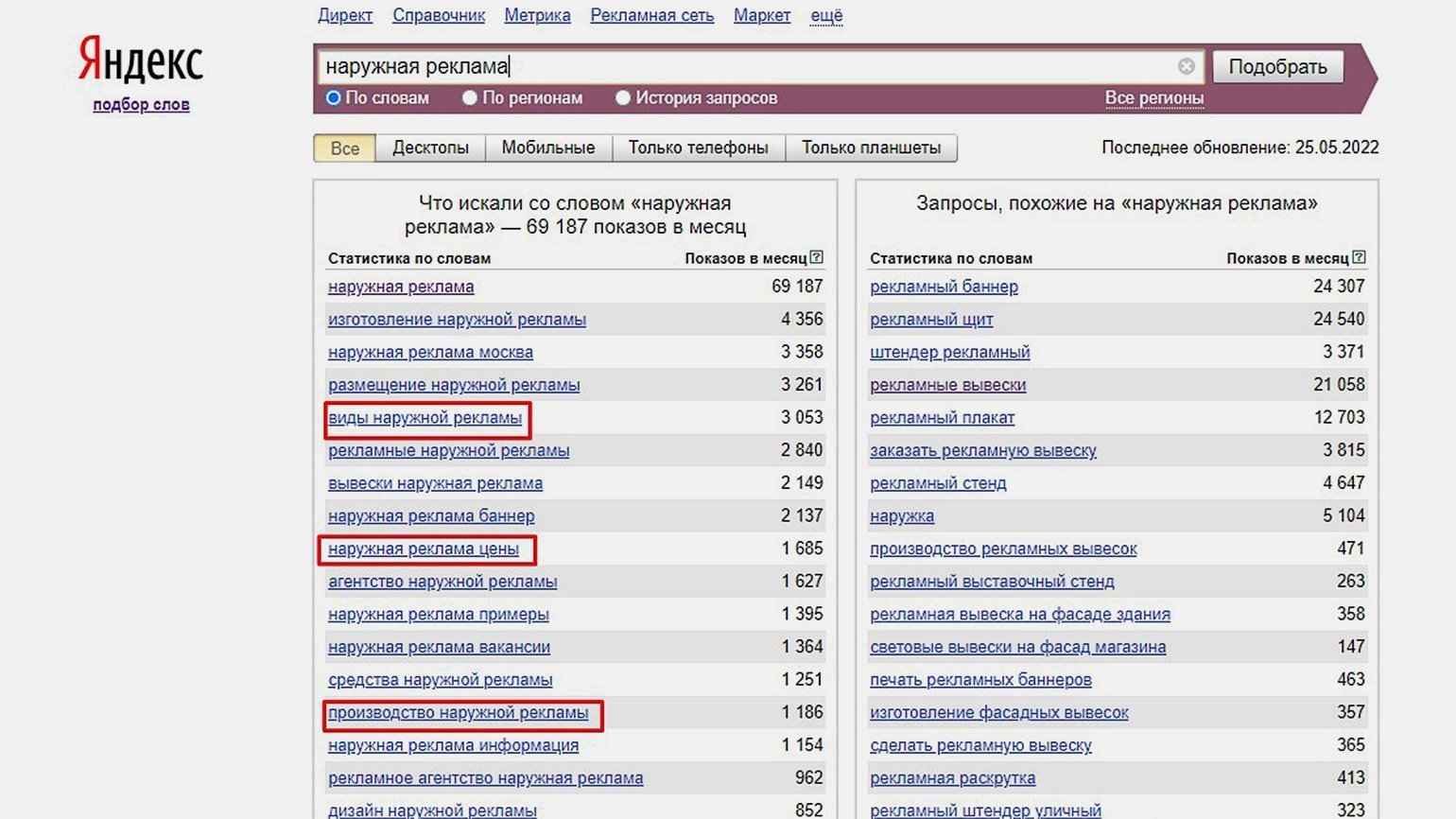Open similar query 'рекламный баннер'
1456x819 pixels.
(x=944, y=287)
